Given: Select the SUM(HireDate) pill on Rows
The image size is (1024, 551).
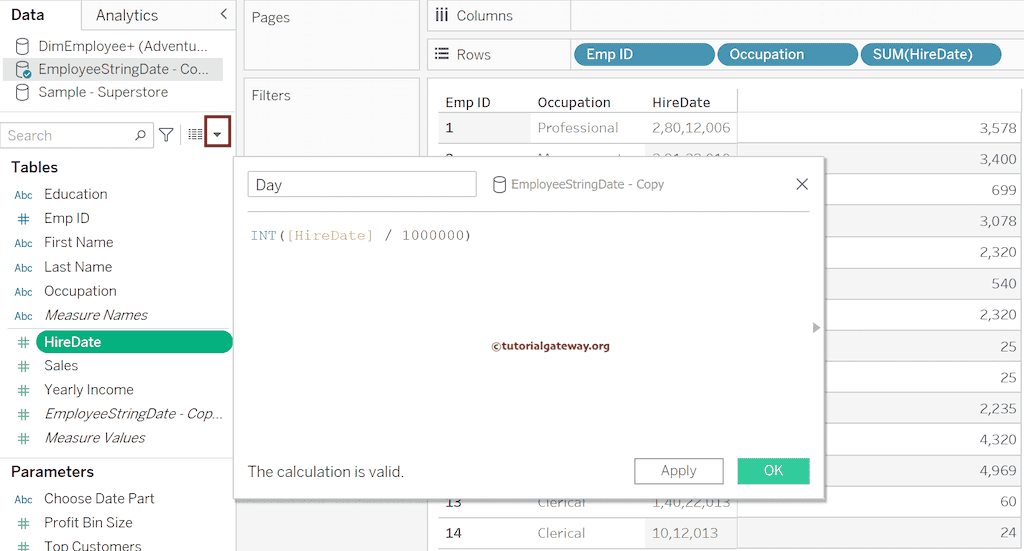Looking at the screenshot, I should click(x=930, y=54).
